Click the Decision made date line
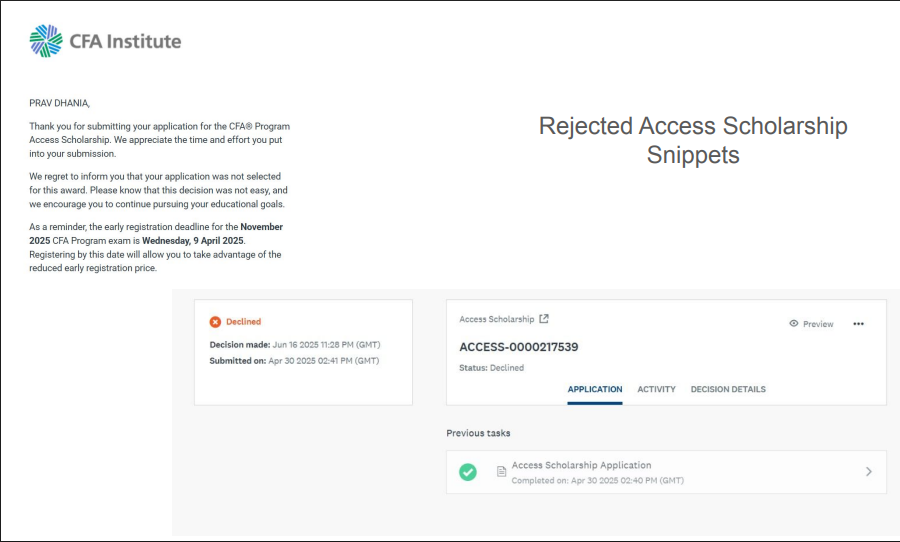The height and width of the screenshot is (542, 900). pos(294,344)
